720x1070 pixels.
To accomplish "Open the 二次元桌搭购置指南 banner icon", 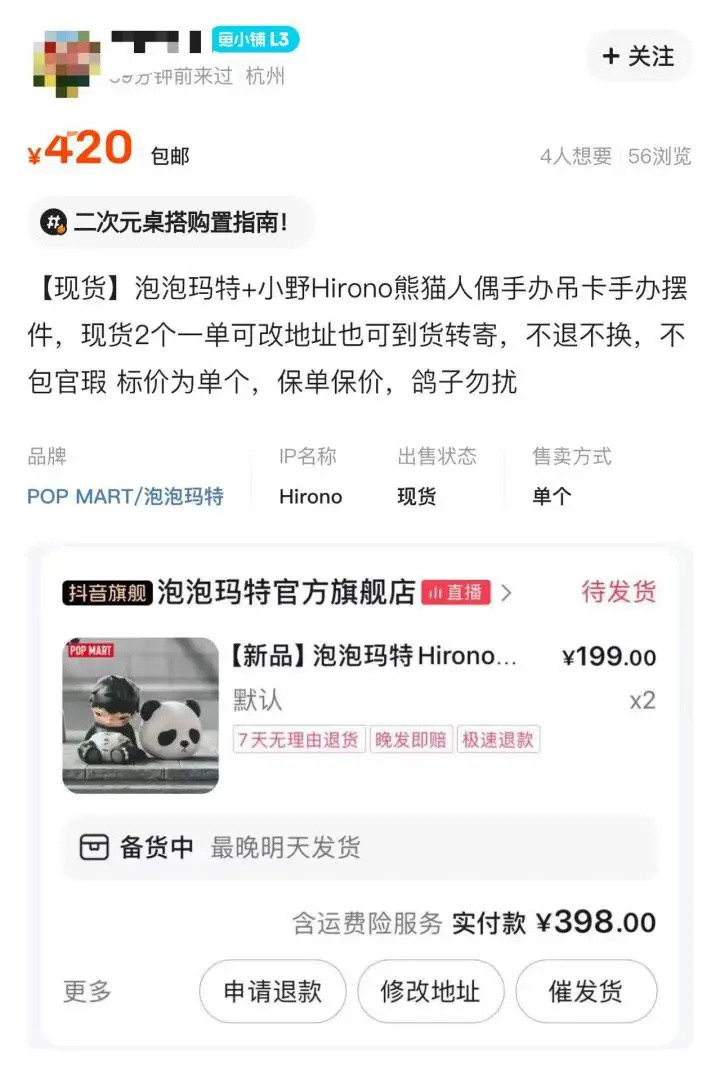I will tap(53, 222).
